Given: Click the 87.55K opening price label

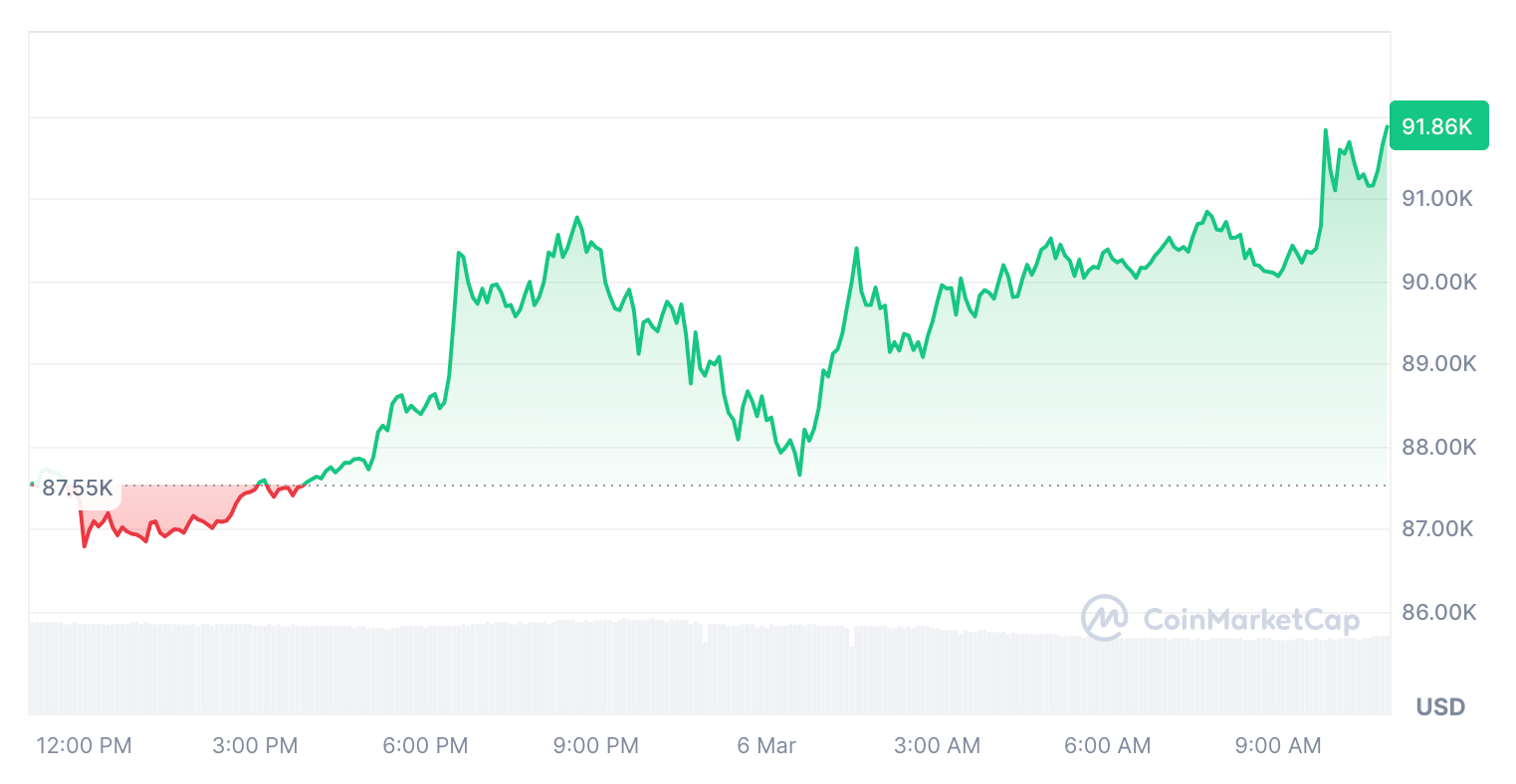Looking at the screenshot, I should click(78, 488).
